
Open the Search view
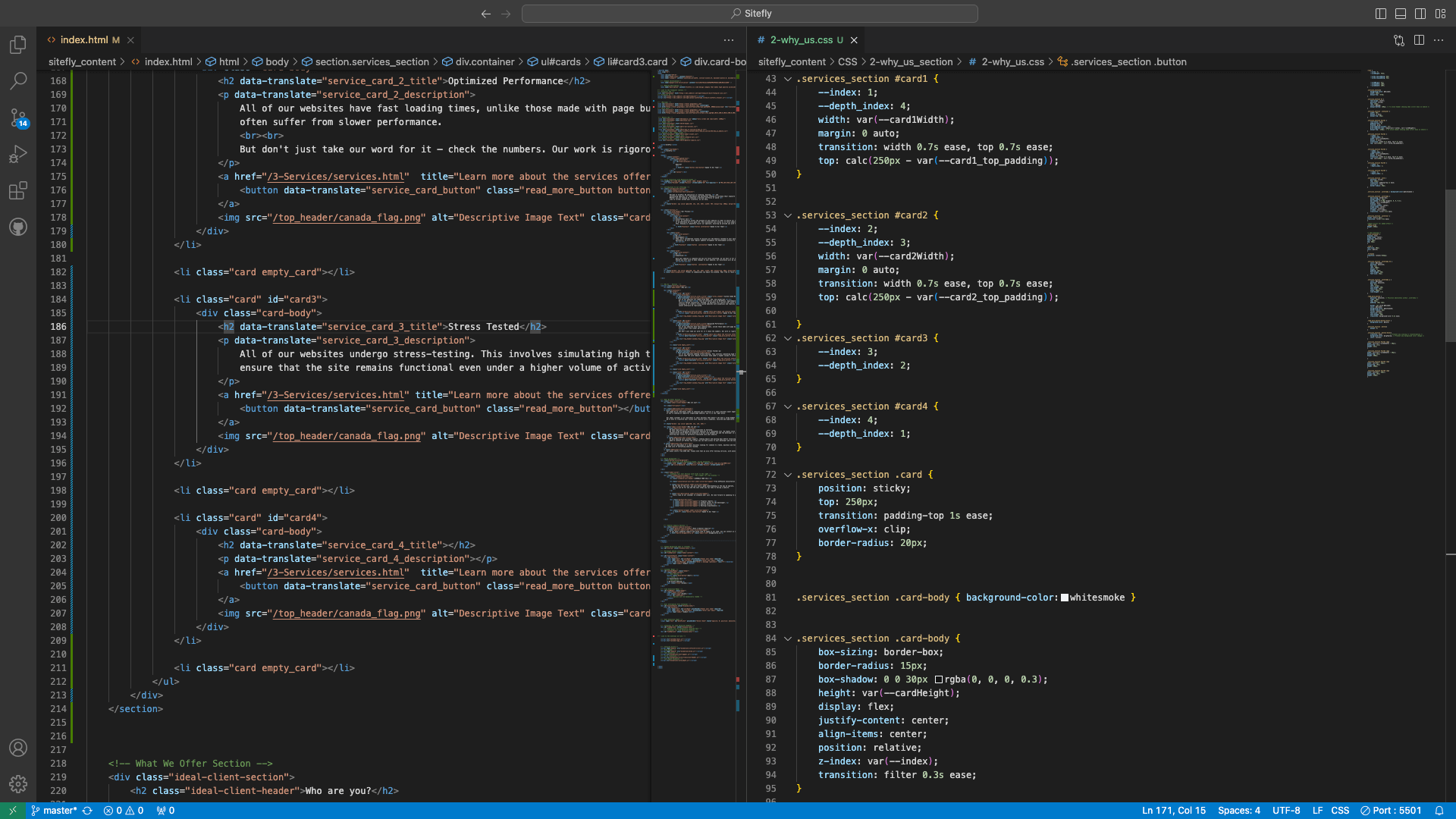[18, 80]
